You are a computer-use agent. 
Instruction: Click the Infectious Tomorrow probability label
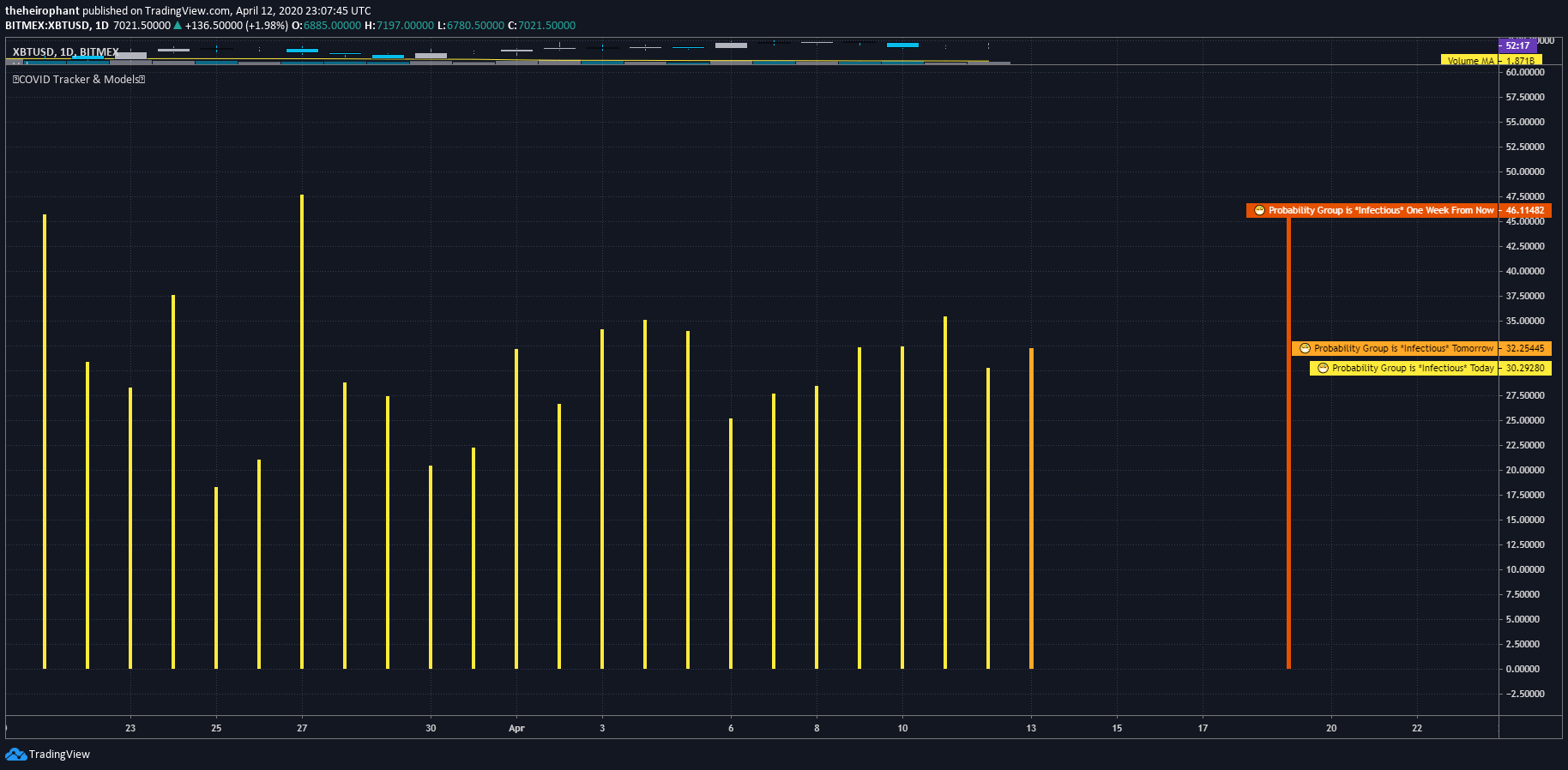point(1396,348)
